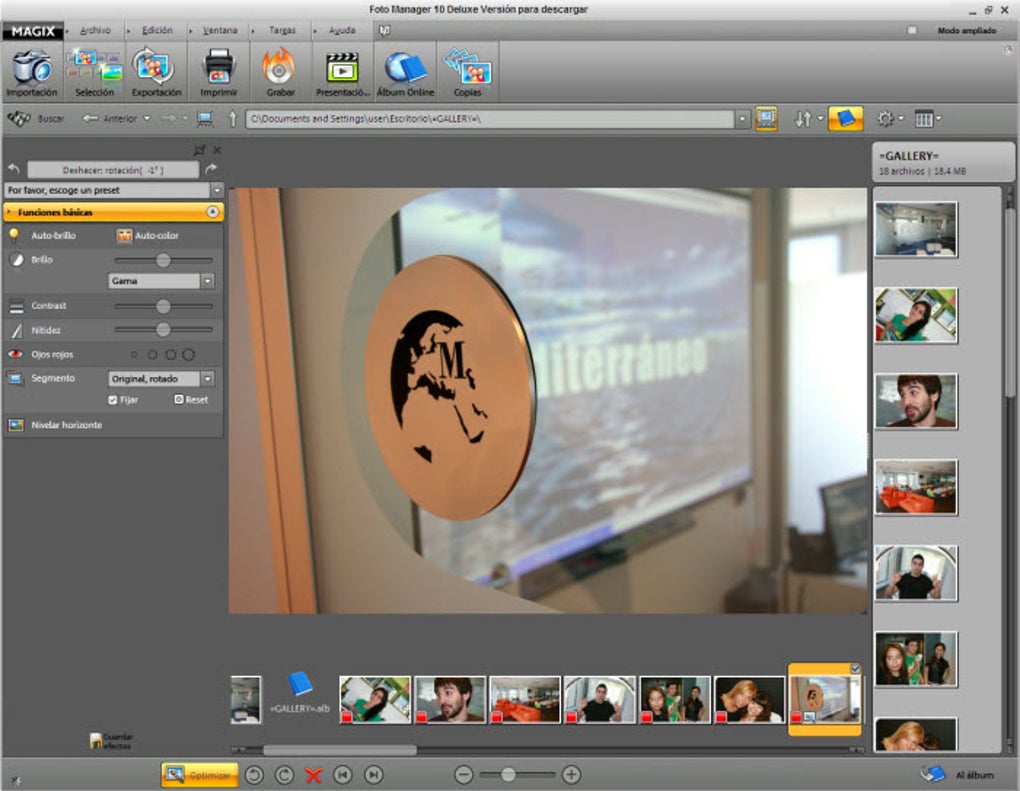
Task: Select smallest Ojos rojos circle
Action: pos(134,355)
